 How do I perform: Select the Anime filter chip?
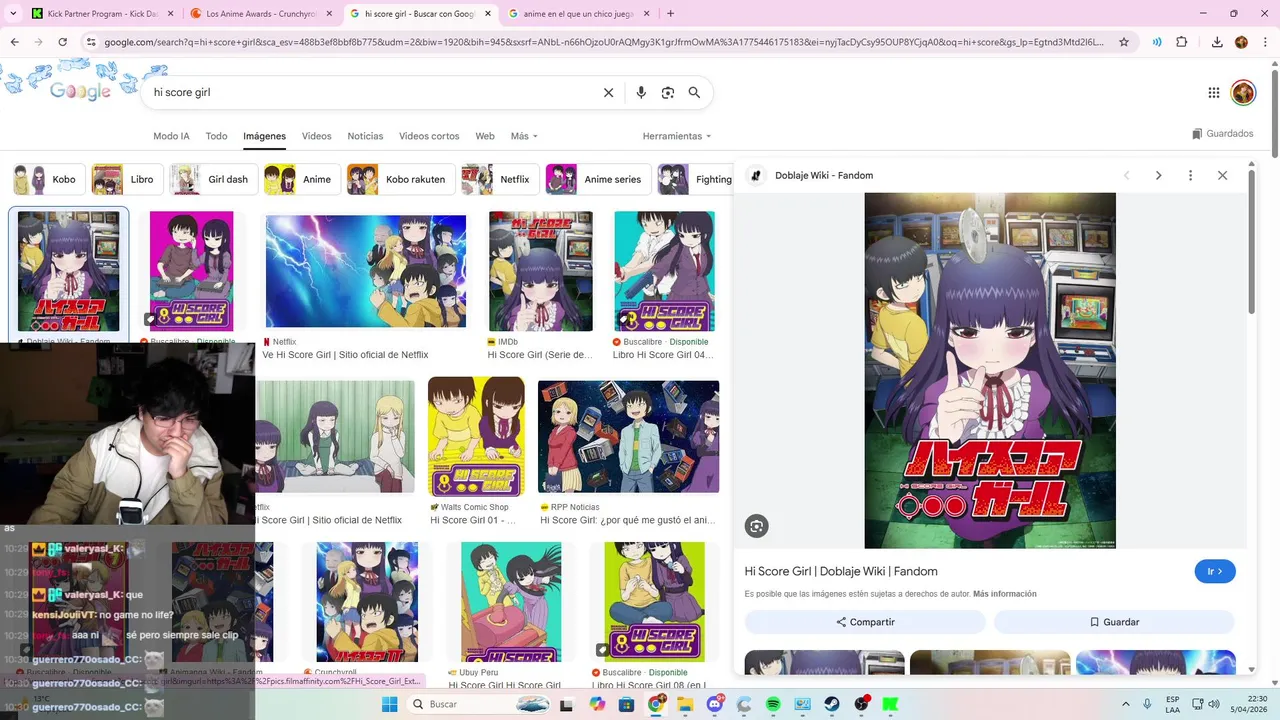[301, 179]
